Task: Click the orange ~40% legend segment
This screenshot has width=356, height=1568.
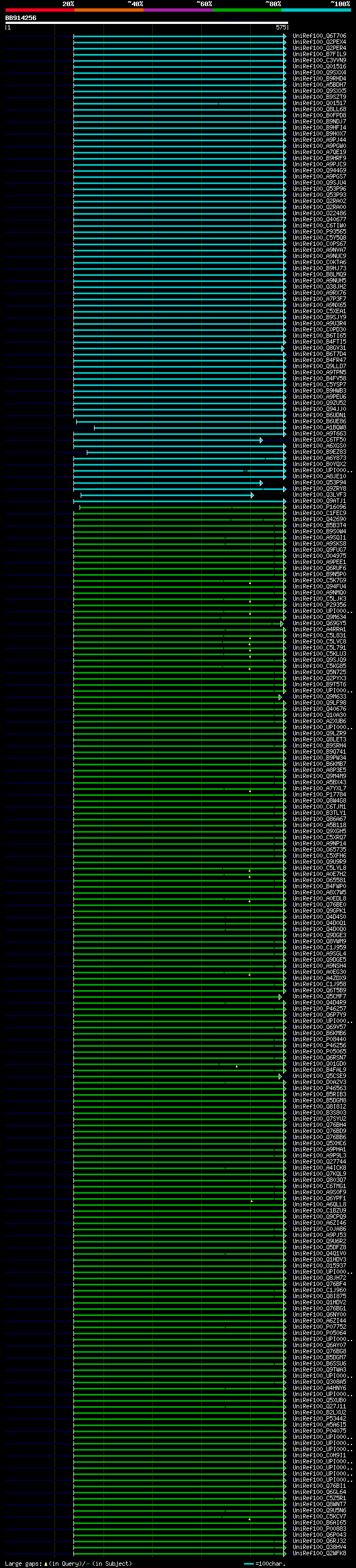Action: pos(109,11)
